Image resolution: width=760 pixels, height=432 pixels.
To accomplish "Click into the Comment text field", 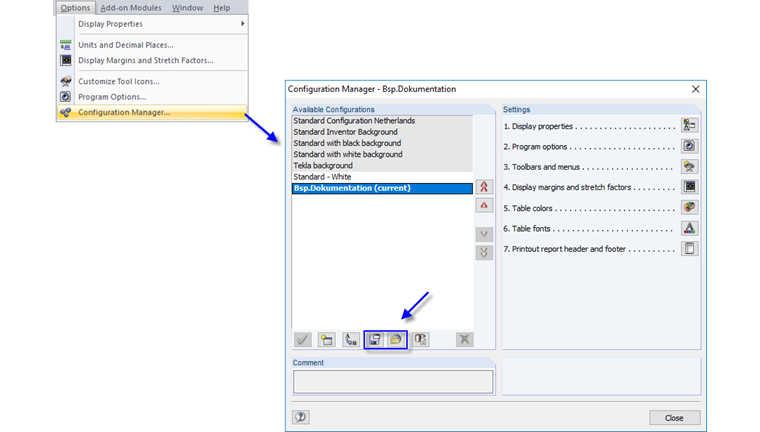I will click(393, 382).
